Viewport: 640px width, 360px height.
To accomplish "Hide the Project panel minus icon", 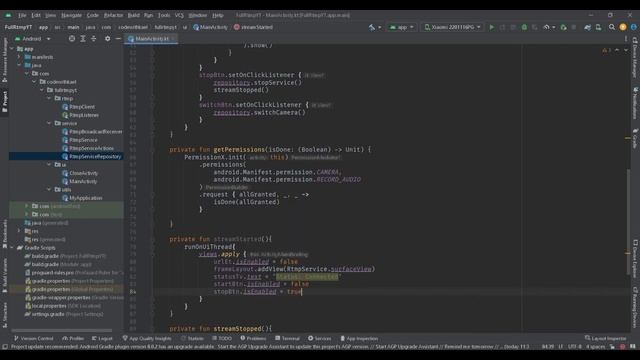I will coord(118,38).
